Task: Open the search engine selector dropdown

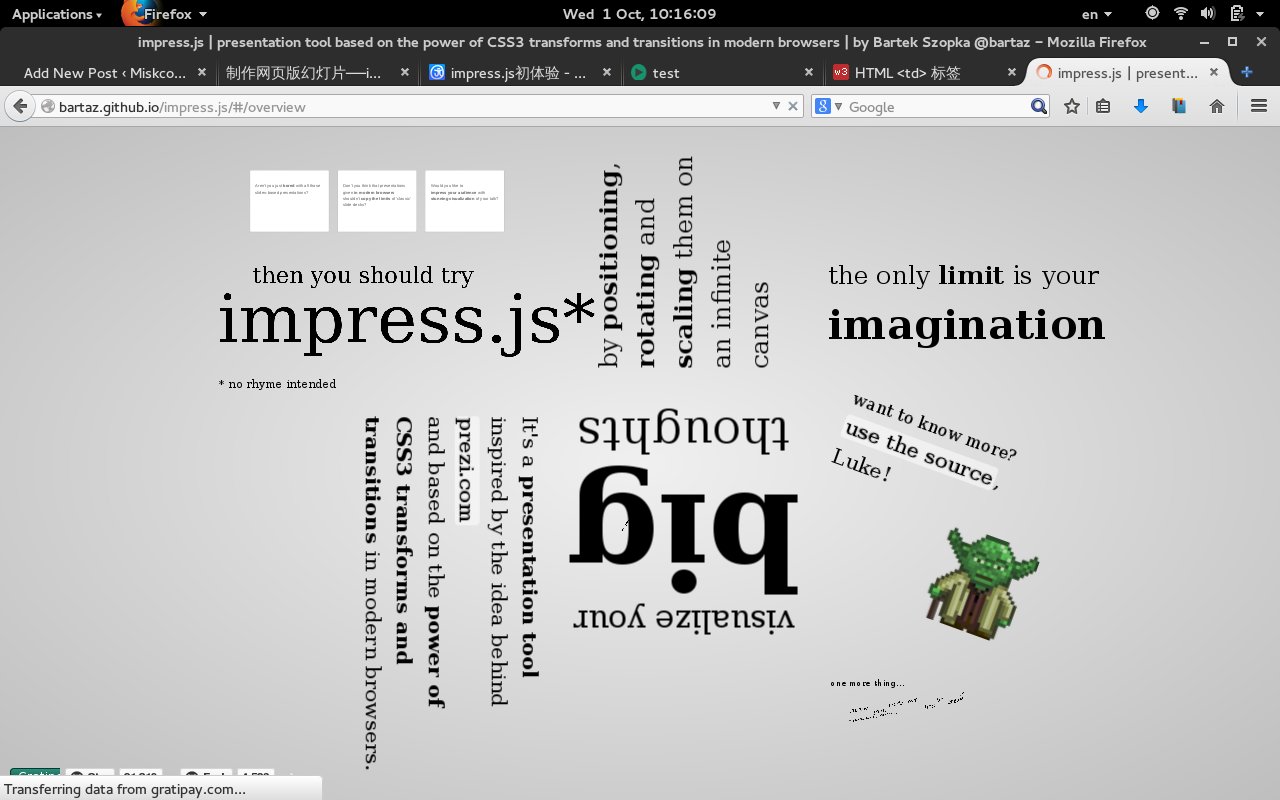Action: 829,106
